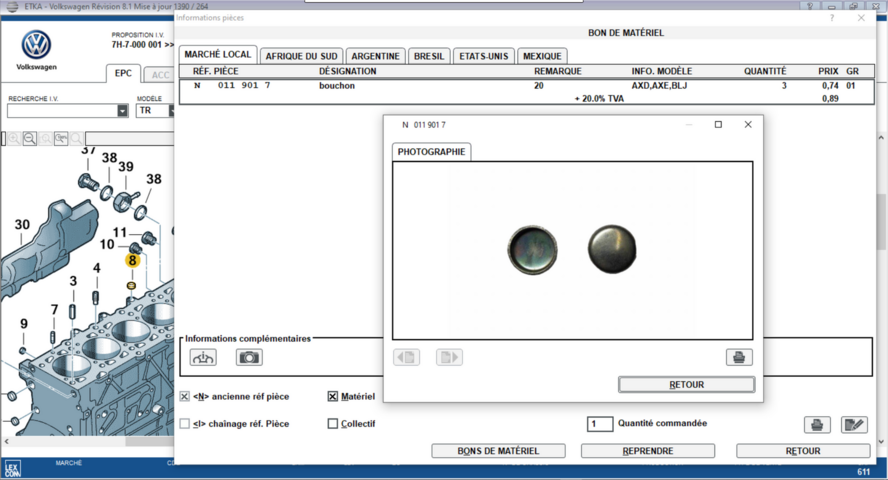
Task: Click the bottom-right RETOUR button of parts dialog
Action: [x=803, y=451]
